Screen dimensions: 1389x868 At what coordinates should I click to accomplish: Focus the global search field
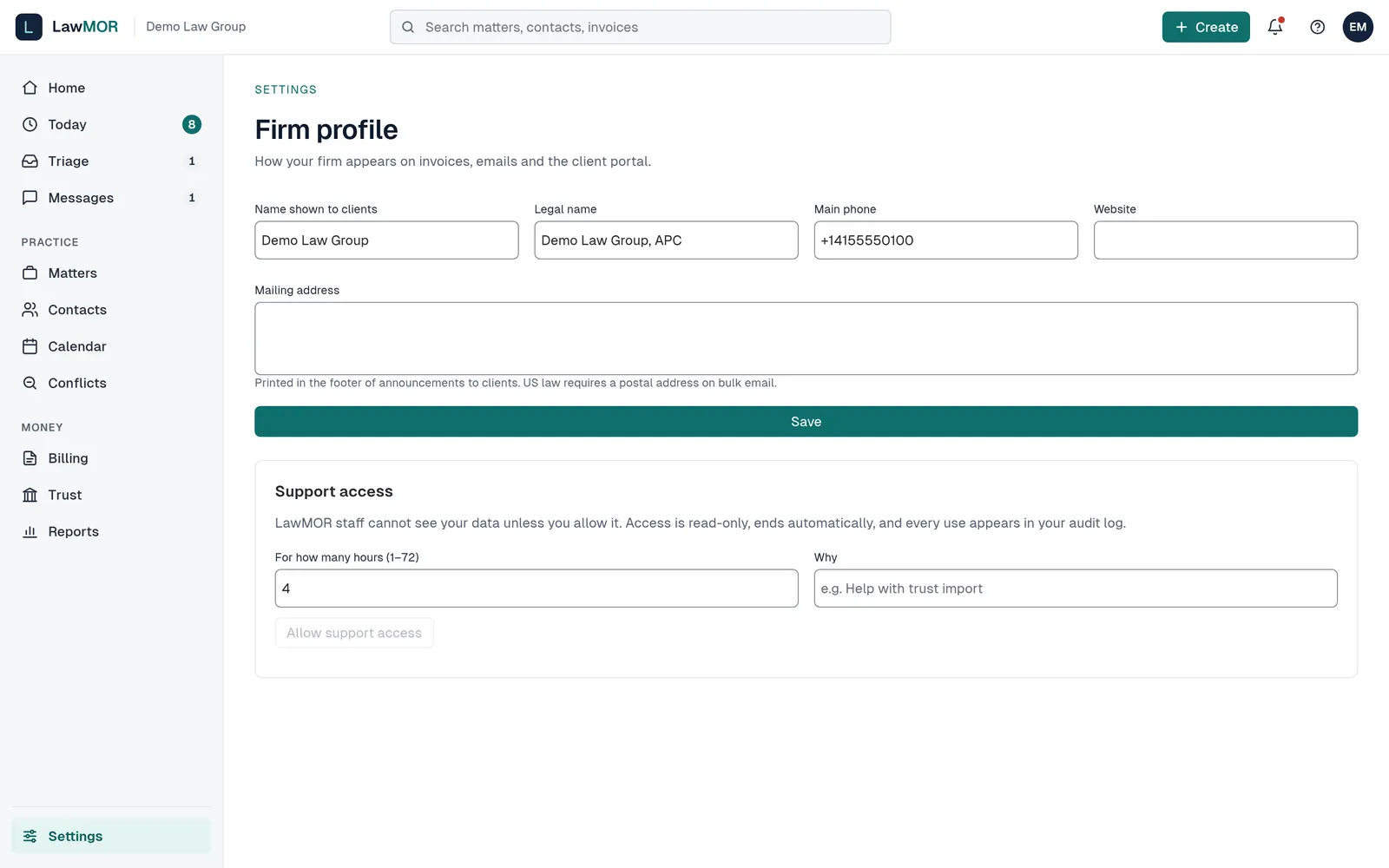[640, 27]
